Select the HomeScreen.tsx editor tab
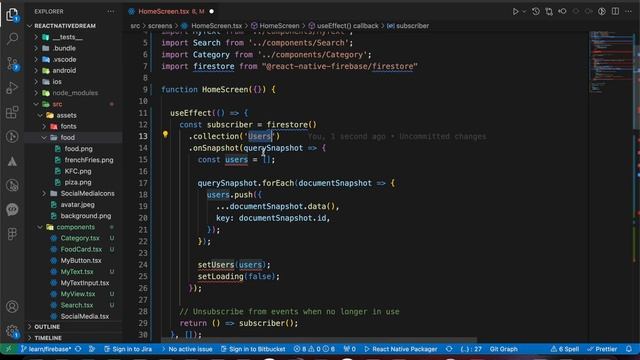This screenshot has height=360, width=640. [x=171, y=11]
